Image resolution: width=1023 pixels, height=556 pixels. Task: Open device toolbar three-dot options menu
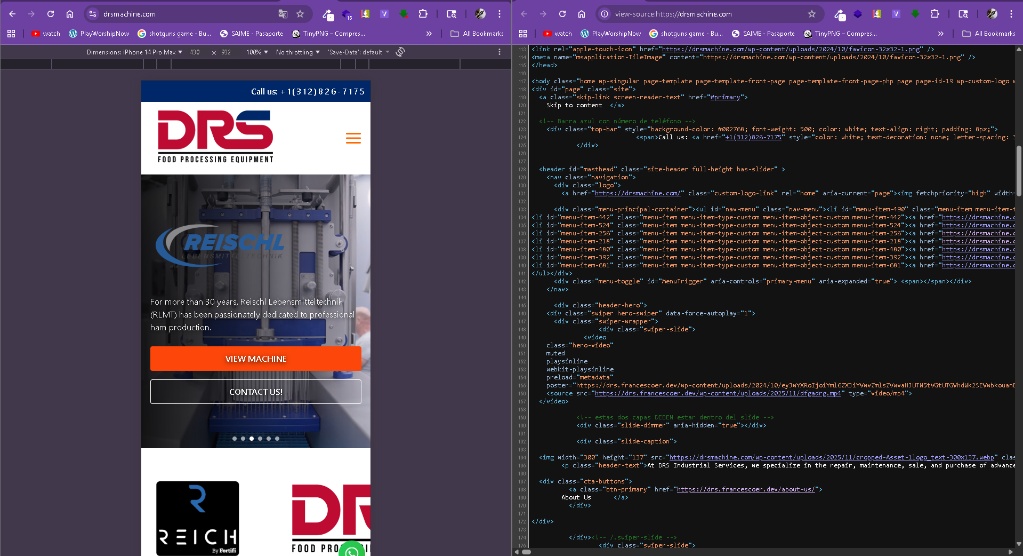pos(499,52)
